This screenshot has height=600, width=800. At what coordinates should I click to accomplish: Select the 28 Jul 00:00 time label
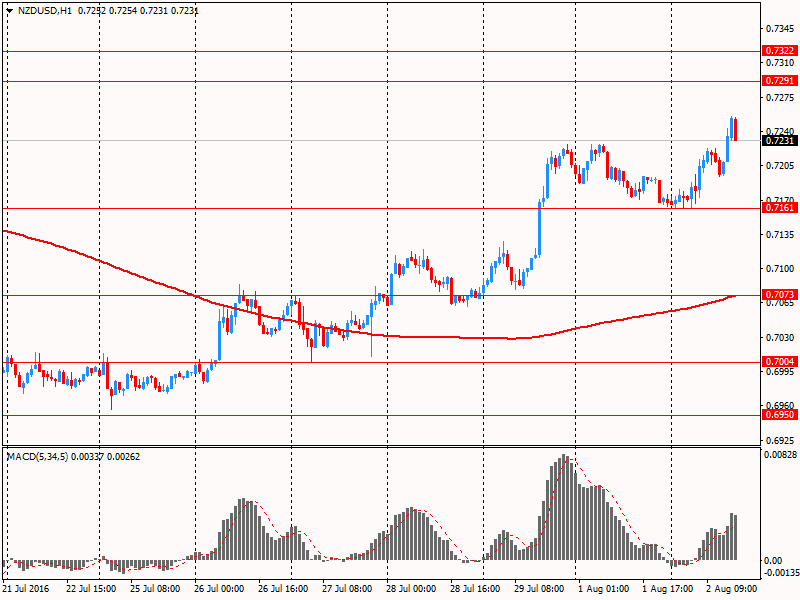pyautogui.click(x=411, y=589)
